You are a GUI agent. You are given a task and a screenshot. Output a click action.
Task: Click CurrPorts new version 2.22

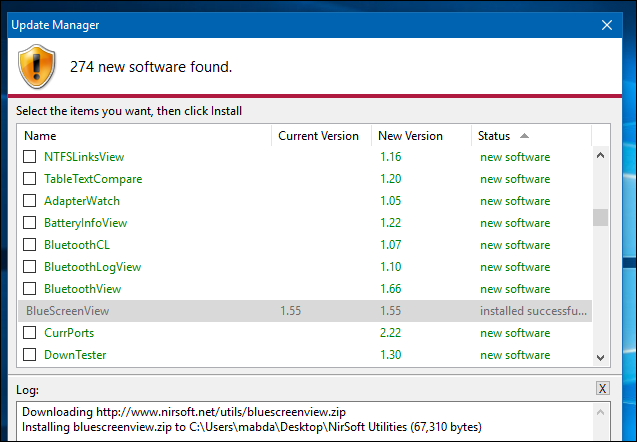[391, 332]
